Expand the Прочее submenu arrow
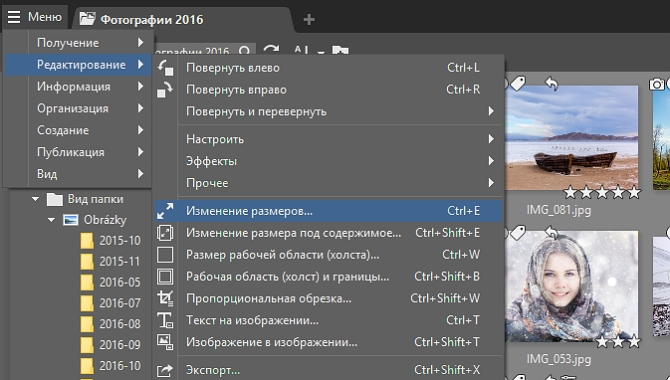 (x=491, y=183)
